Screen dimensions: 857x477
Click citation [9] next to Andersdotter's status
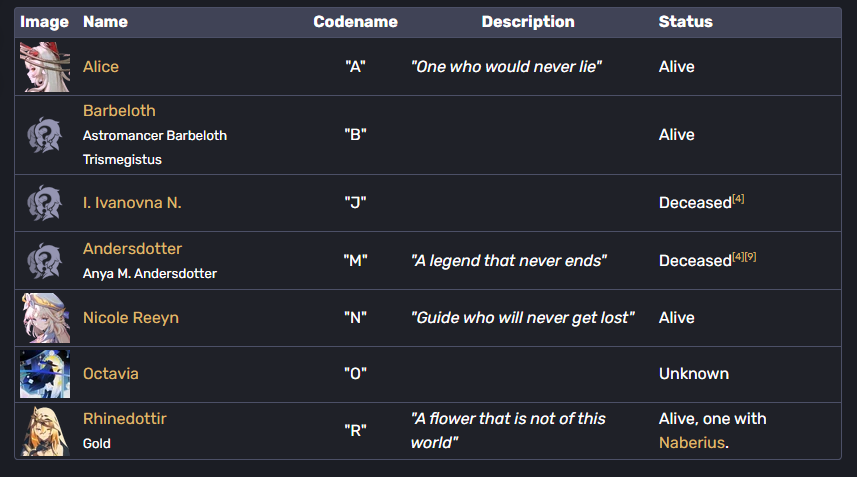750,257
